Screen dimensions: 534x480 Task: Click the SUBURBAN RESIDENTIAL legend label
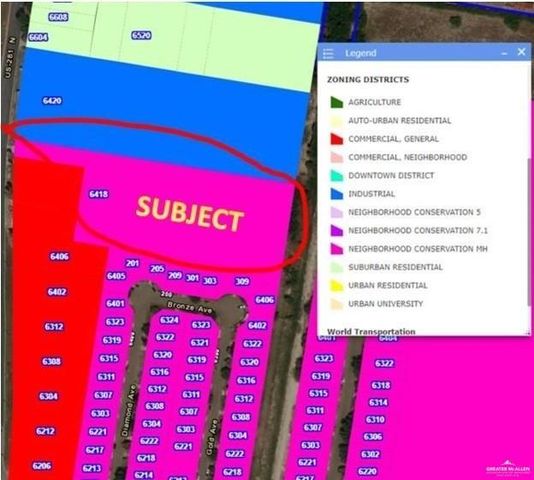(395, 267)
